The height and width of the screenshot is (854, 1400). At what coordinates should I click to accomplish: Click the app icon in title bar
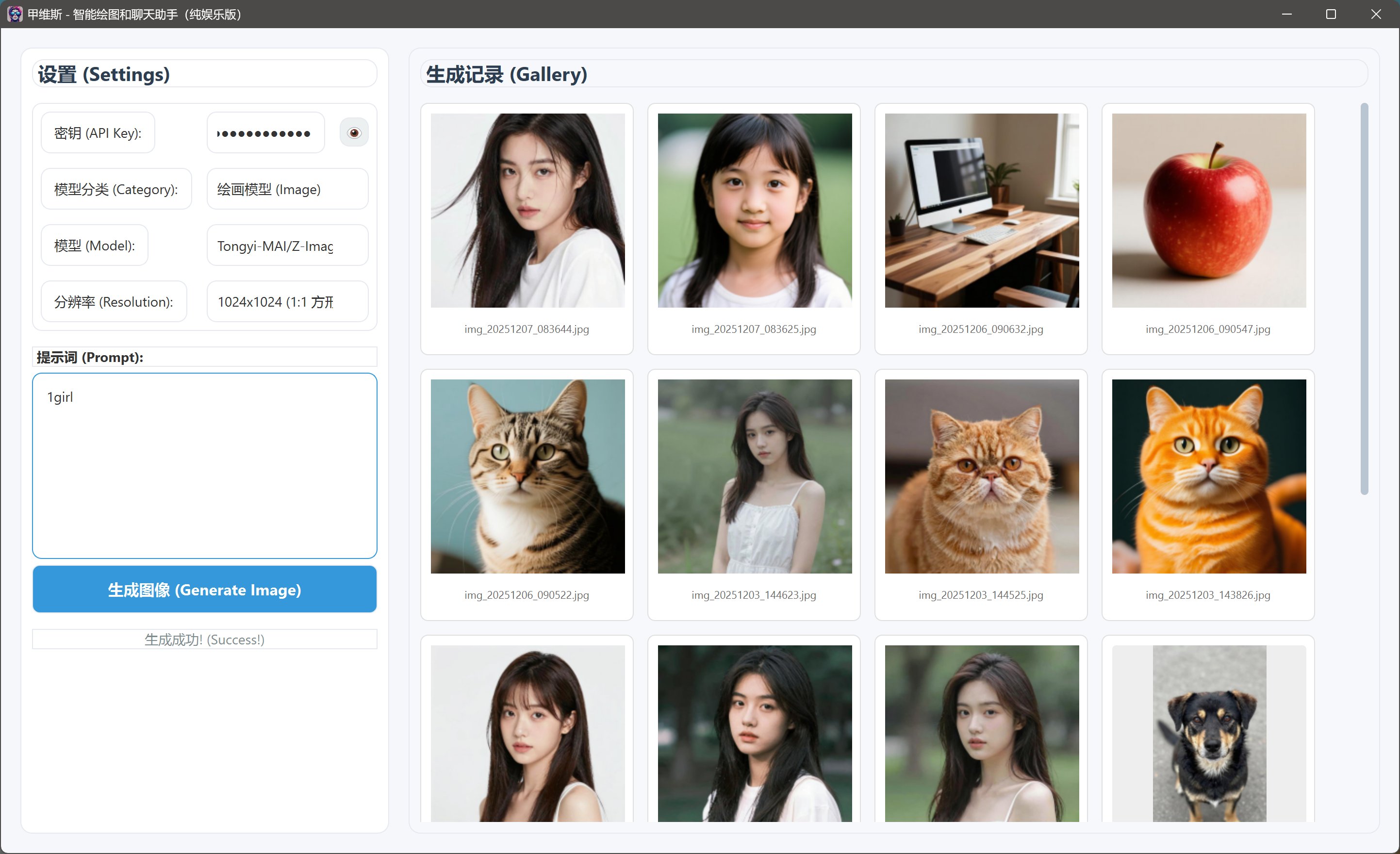point(14,14)
